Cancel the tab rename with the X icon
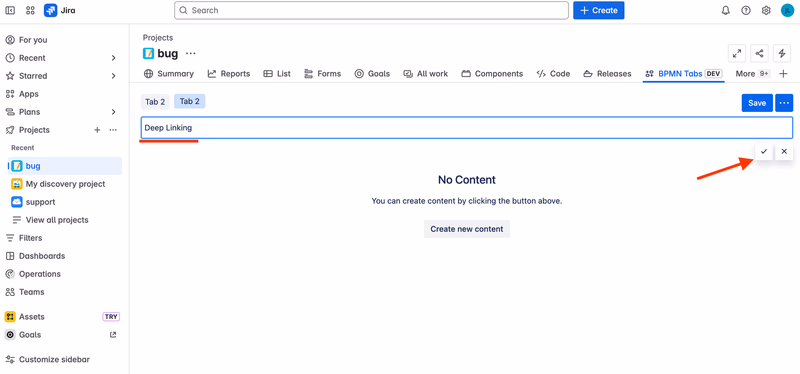This screenshot has width=800, height=374. tap(784, 152)
